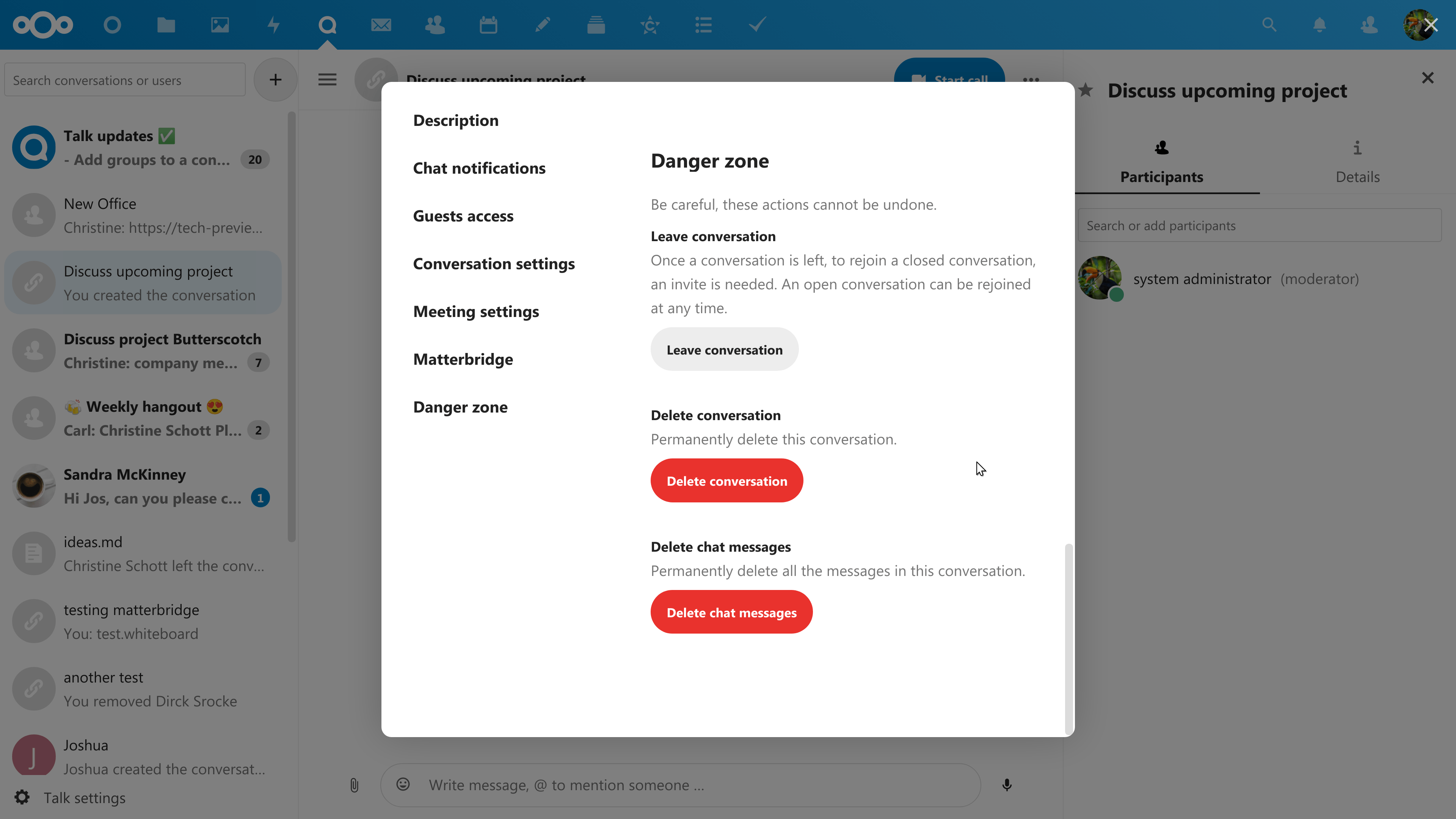
Task: Toggle the conversation list hamburger icon
Action: (x=327, y=80)
